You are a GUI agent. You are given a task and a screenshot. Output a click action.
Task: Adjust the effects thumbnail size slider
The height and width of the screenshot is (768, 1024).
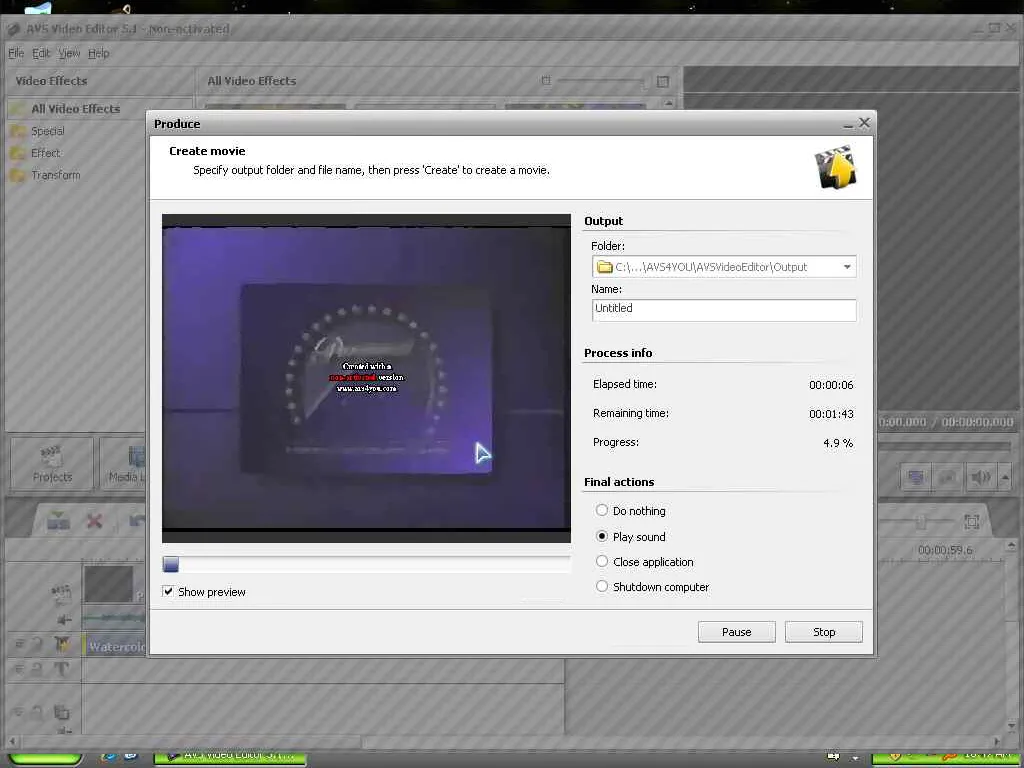pyautogui.click(x=600, y=81)
